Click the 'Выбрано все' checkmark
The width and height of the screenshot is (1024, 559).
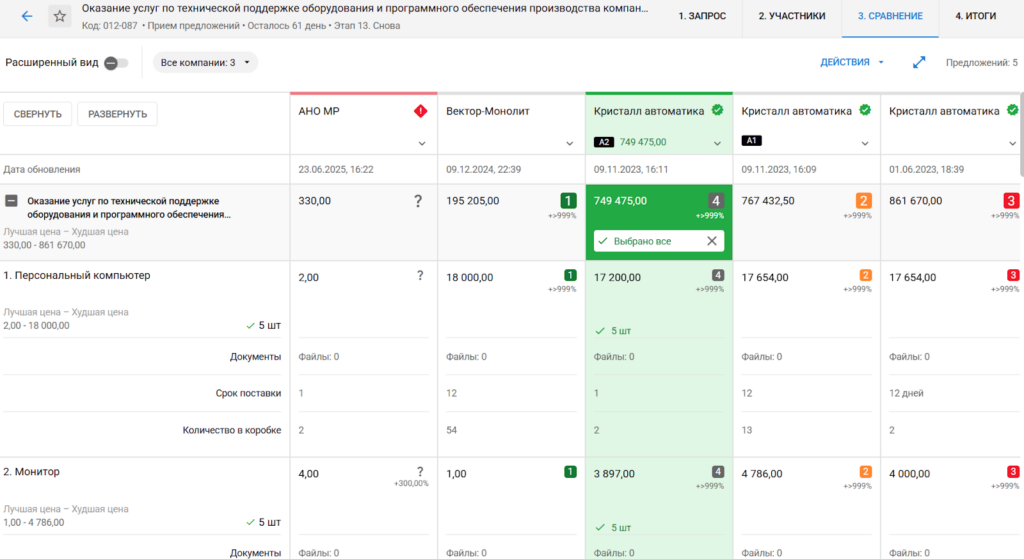[x=603, y=241]
